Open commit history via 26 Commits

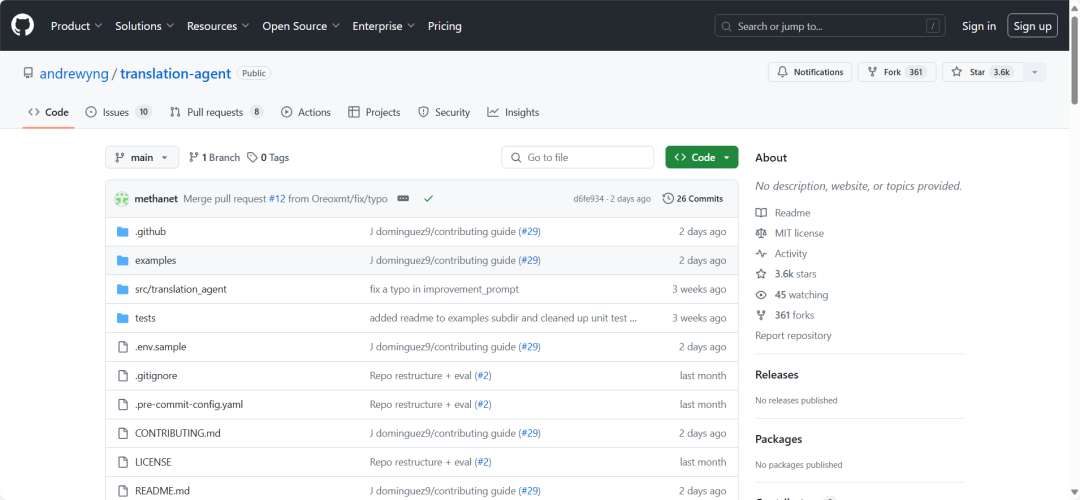693,198
